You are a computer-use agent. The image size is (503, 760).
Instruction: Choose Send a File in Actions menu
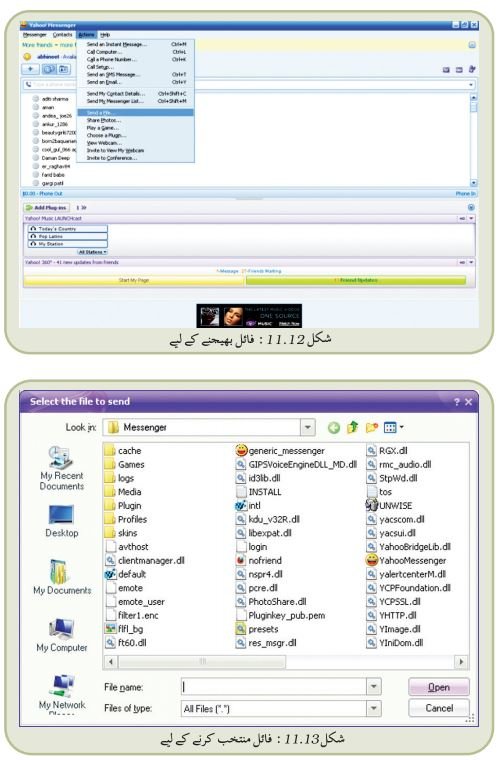pyautogui.click(x=136, y=112)
